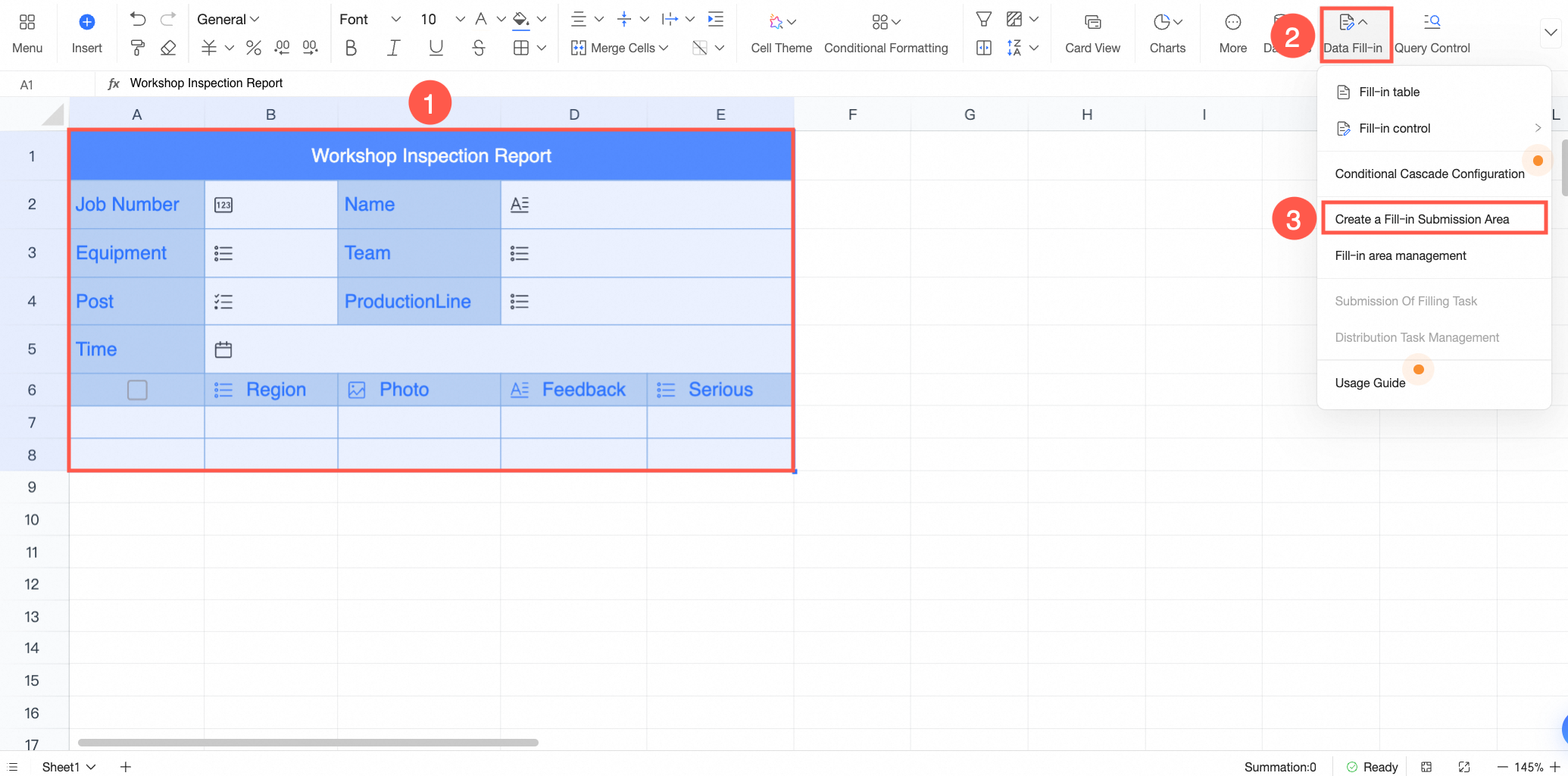
Task: Open Card View
Action: (x=1092, y=34)
